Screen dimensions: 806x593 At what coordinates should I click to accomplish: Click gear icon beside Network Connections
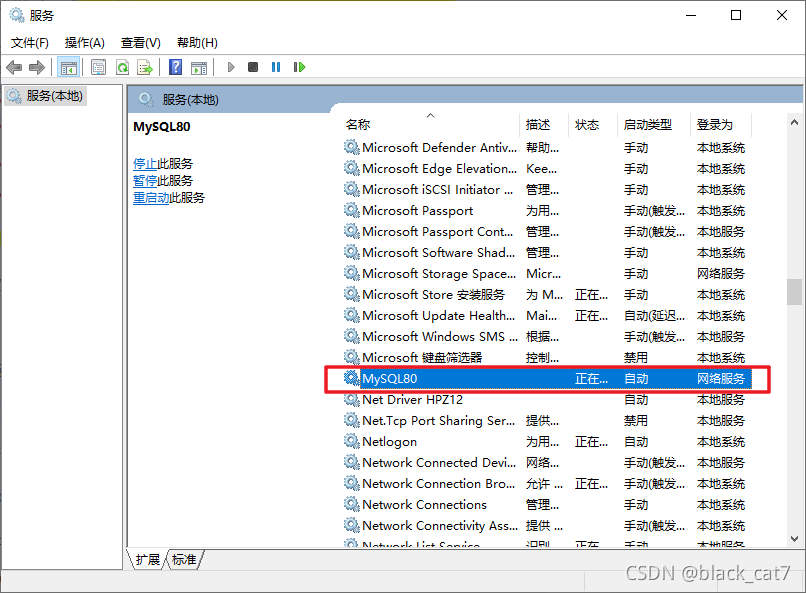(352, 505)
